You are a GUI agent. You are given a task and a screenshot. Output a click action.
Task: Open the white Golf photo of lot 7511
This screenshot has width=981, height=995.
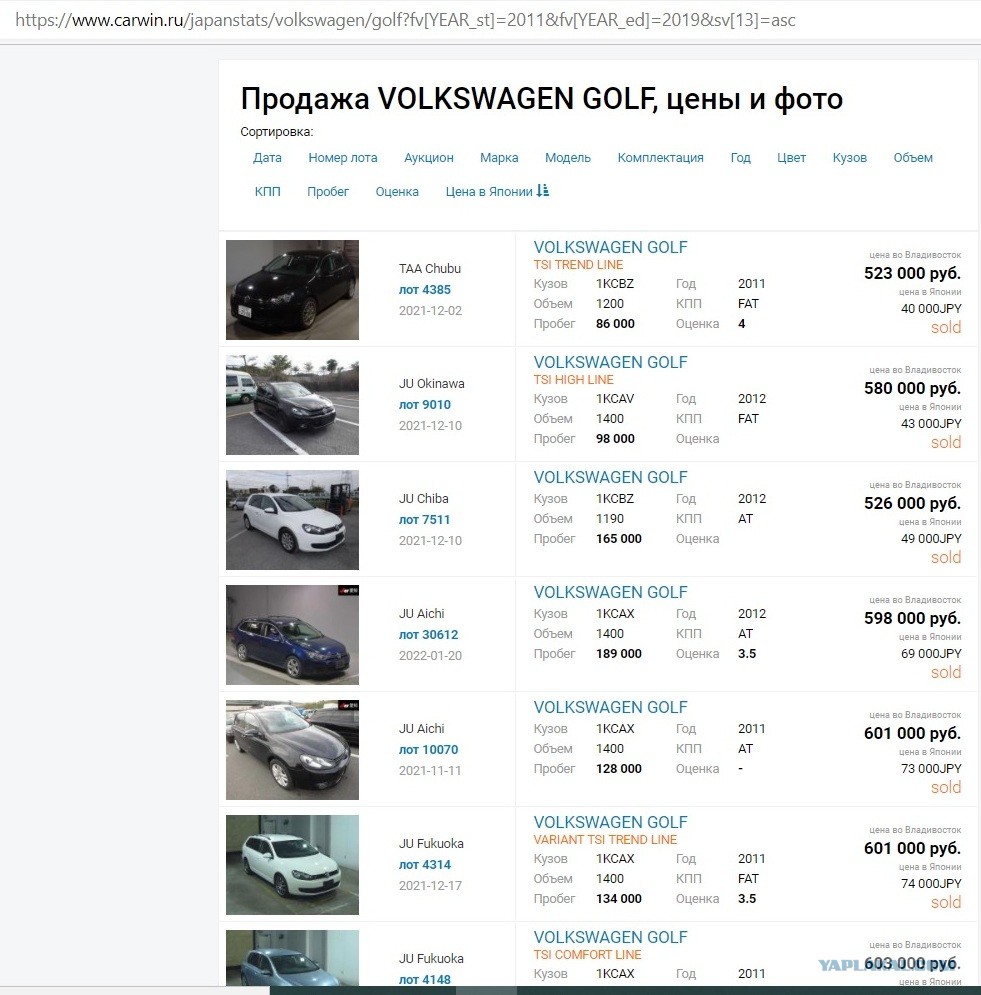point(293,520)
